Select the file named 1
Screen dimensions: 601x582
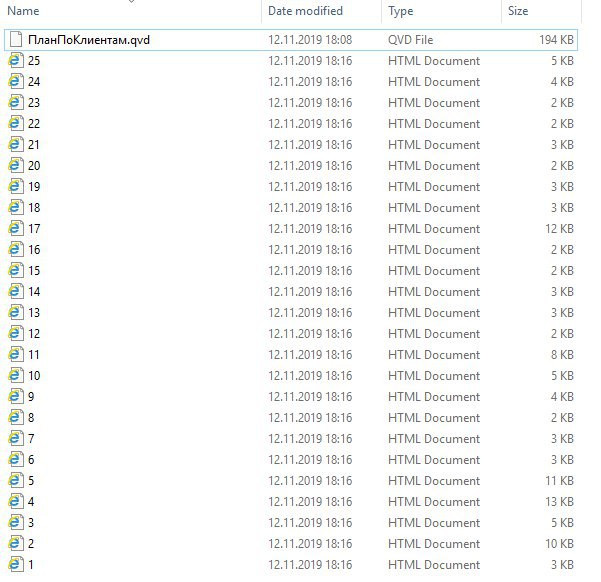click(x=31, y=564)
